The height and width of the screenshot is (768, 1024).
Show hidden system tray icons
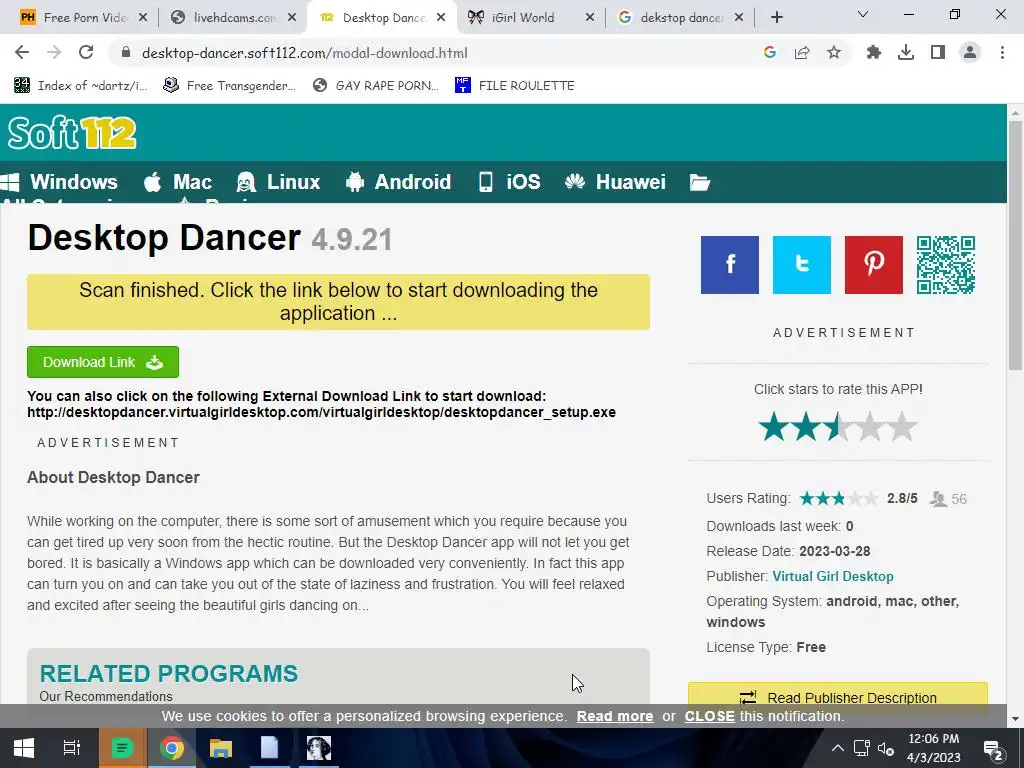837,748
